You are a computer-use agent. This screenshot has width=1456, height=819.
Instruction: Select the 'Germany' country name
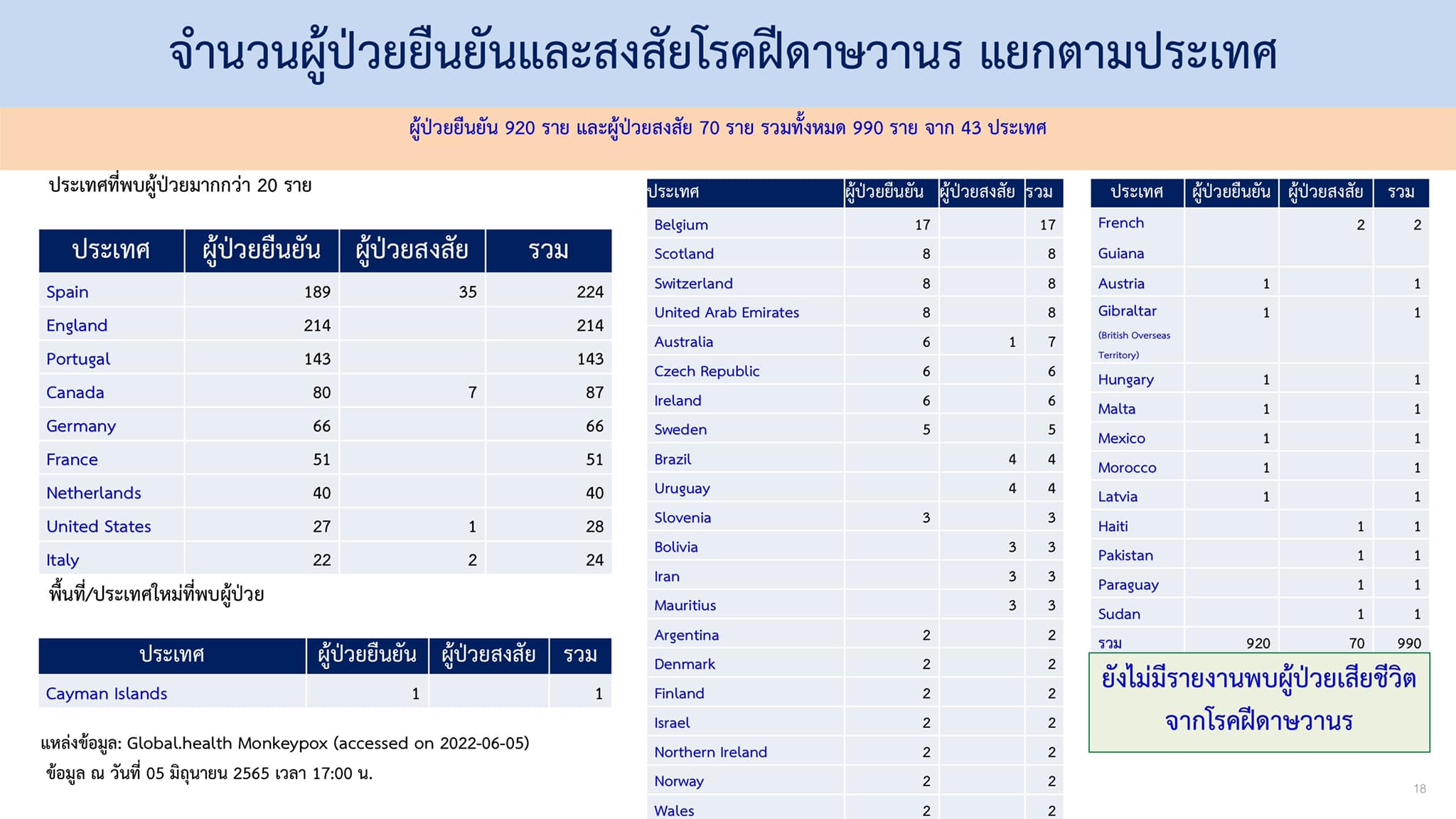pos(81,426)
